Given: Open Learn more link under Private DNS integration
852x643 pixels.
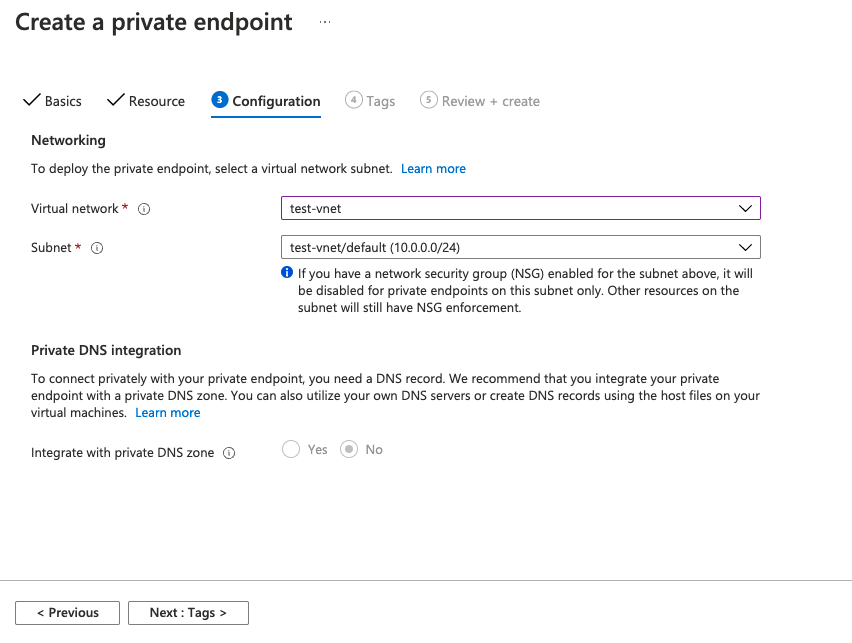Looking at the screenshot, I should 167,413.
